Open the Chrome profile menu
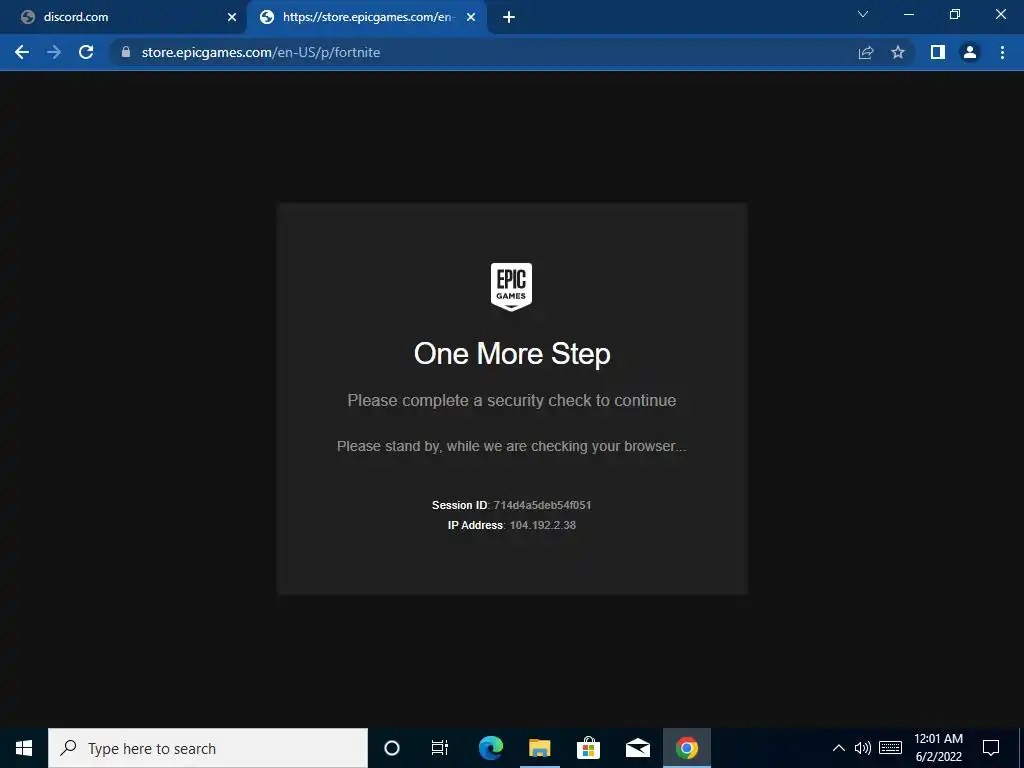This screenshot has width=1024, height=768. (970, 52)
